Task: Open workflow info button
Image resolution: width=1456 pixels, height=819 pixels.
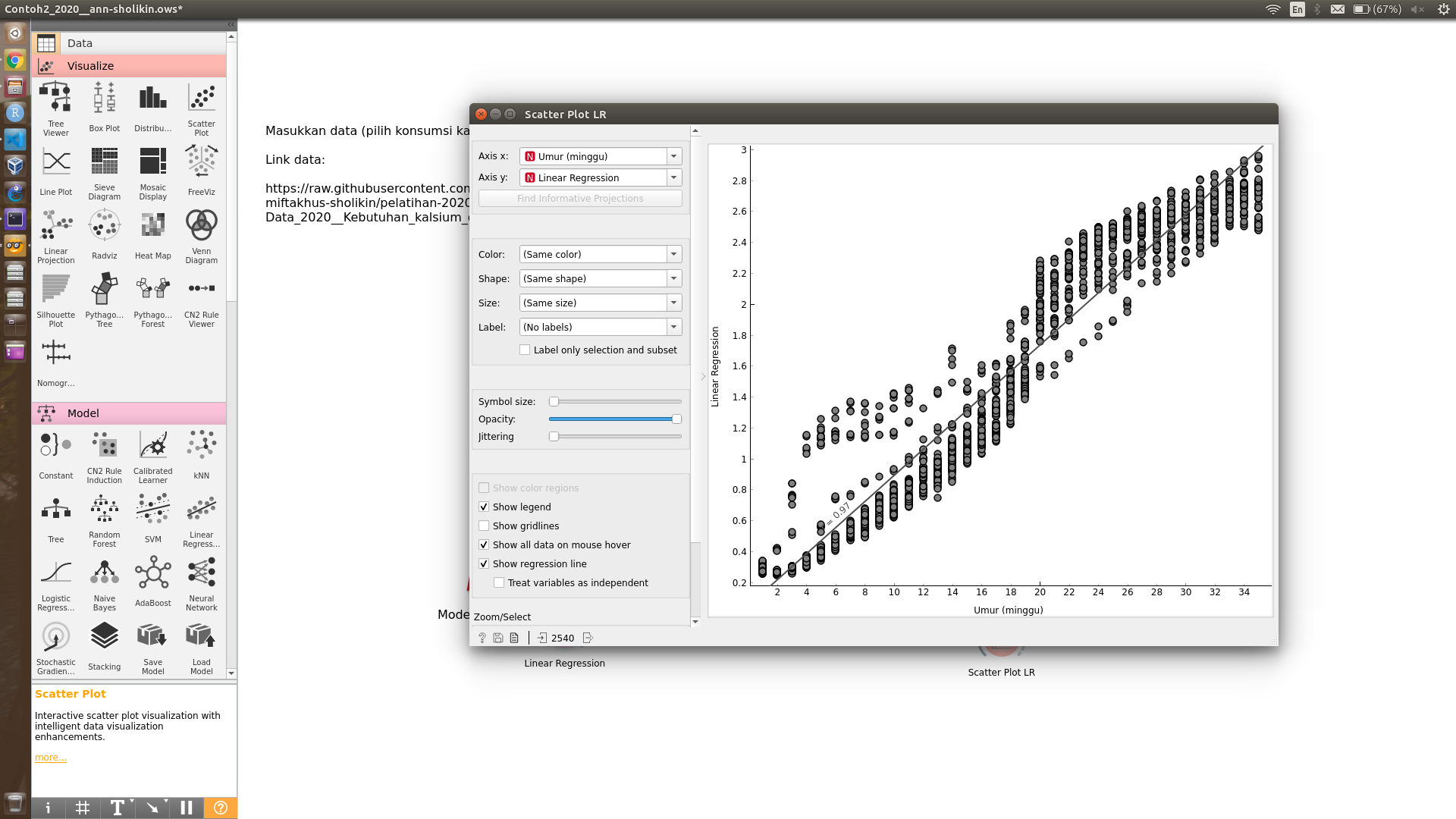Action: [48, 808]
